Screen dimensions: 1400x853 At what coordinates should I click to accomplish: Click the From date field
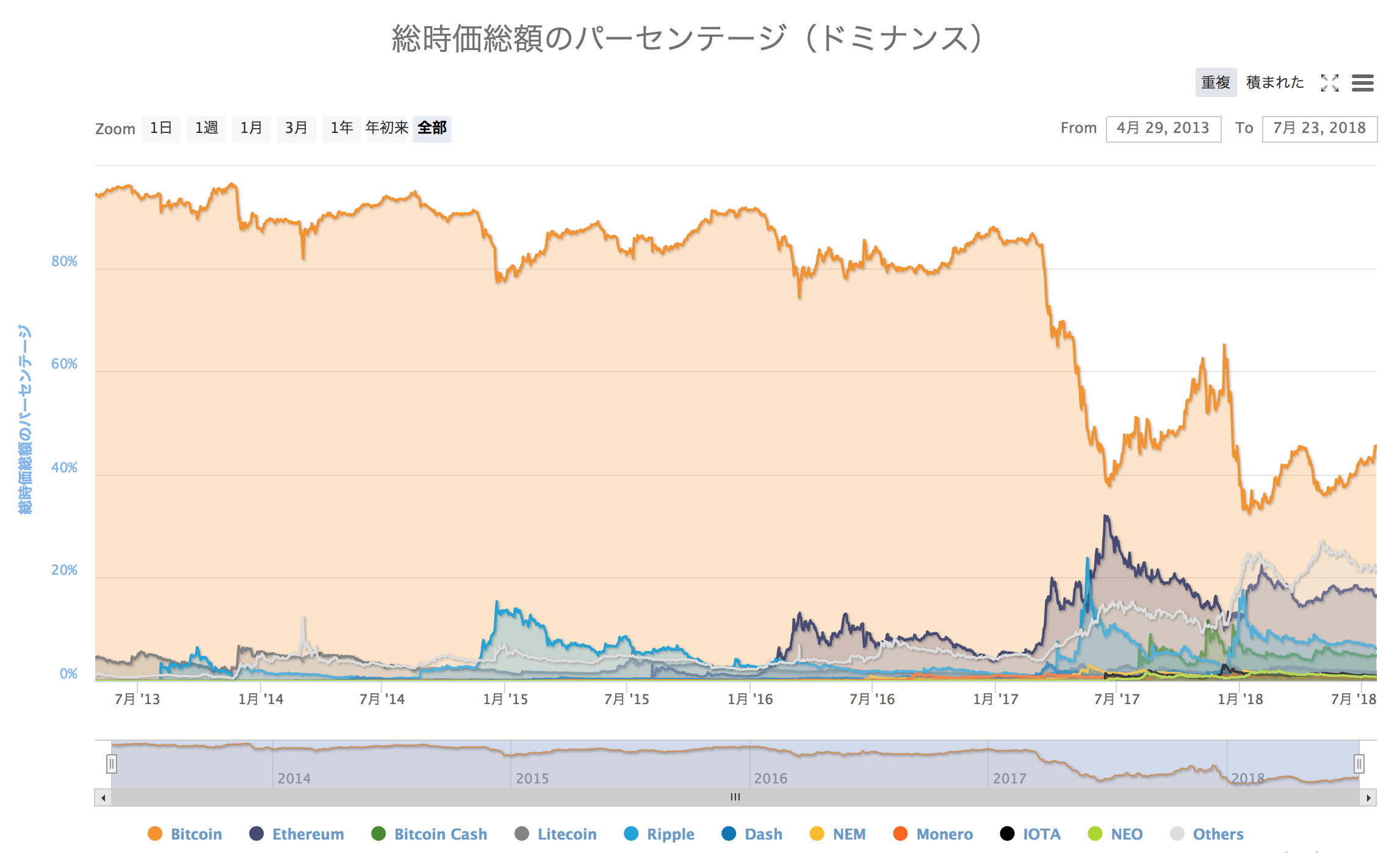click(x=1163, y=129)
